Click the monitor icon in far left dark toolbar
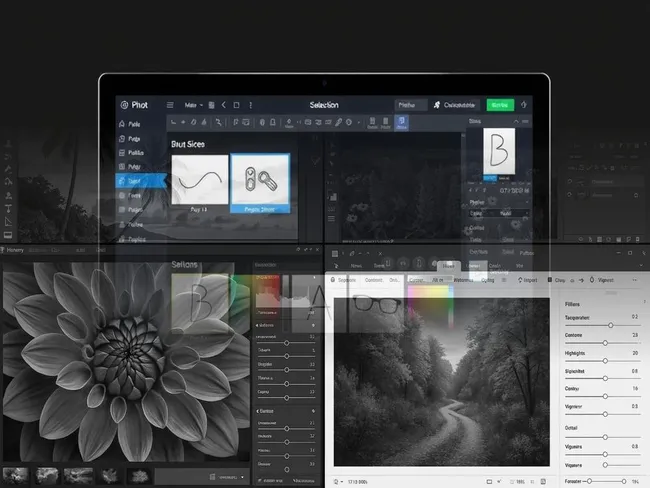Screen dimensions: 650x488 click(8, 236)
